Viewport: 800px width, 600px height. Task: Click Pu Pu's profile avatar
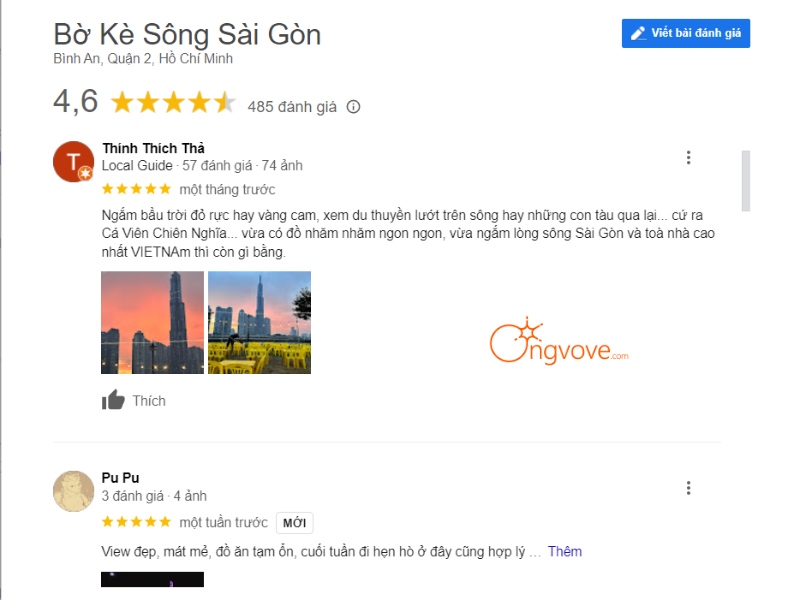[x=73, y=491]
